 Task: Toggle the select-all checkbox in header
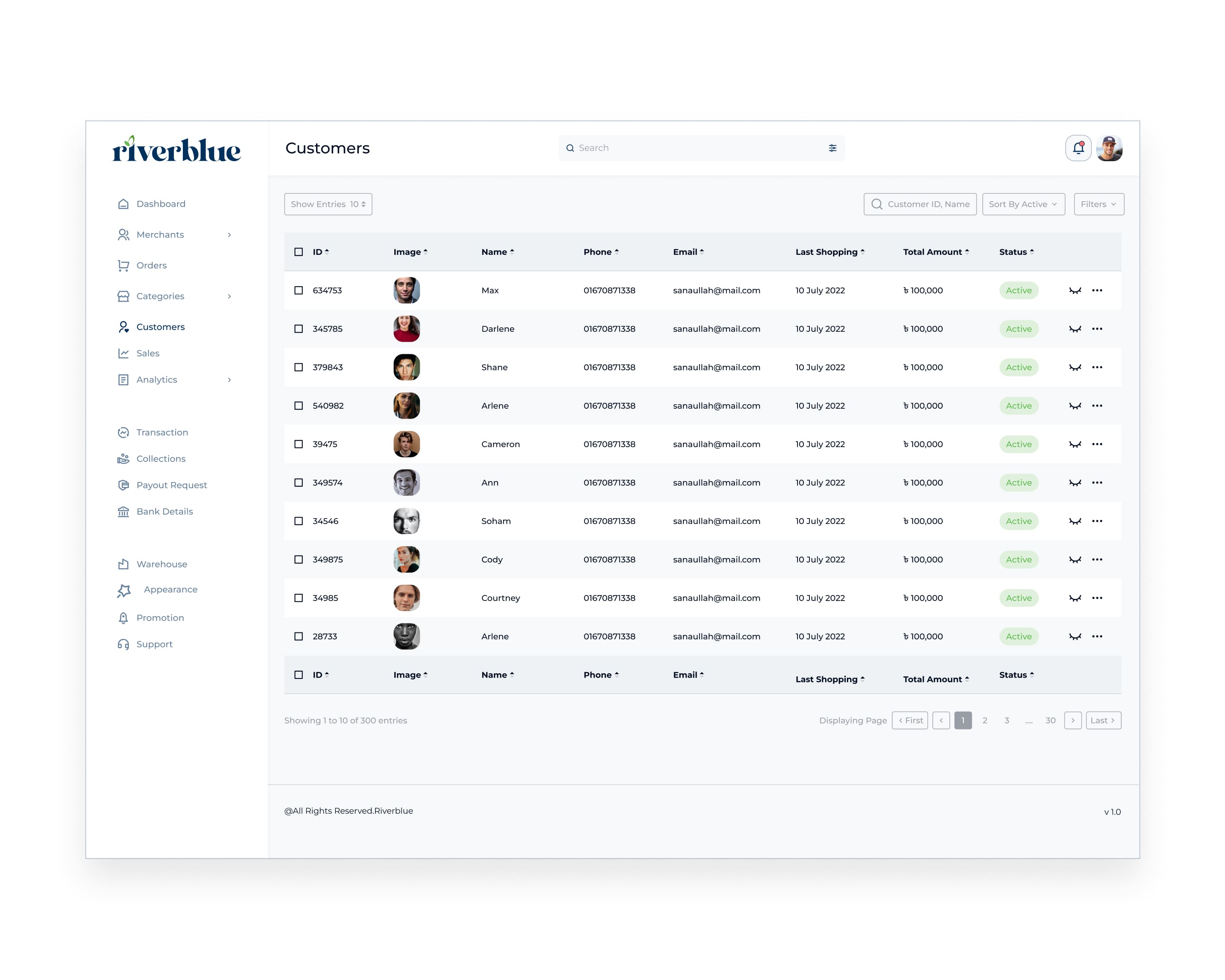pos(298,252)
